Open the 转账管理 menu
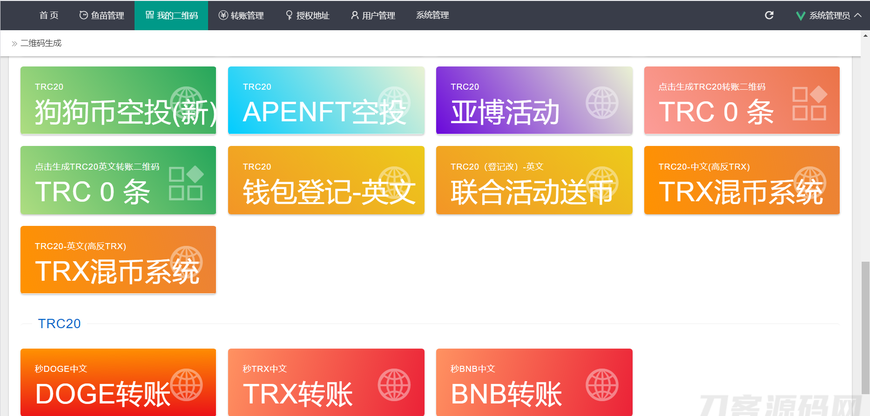 click(x=240, y=15)
